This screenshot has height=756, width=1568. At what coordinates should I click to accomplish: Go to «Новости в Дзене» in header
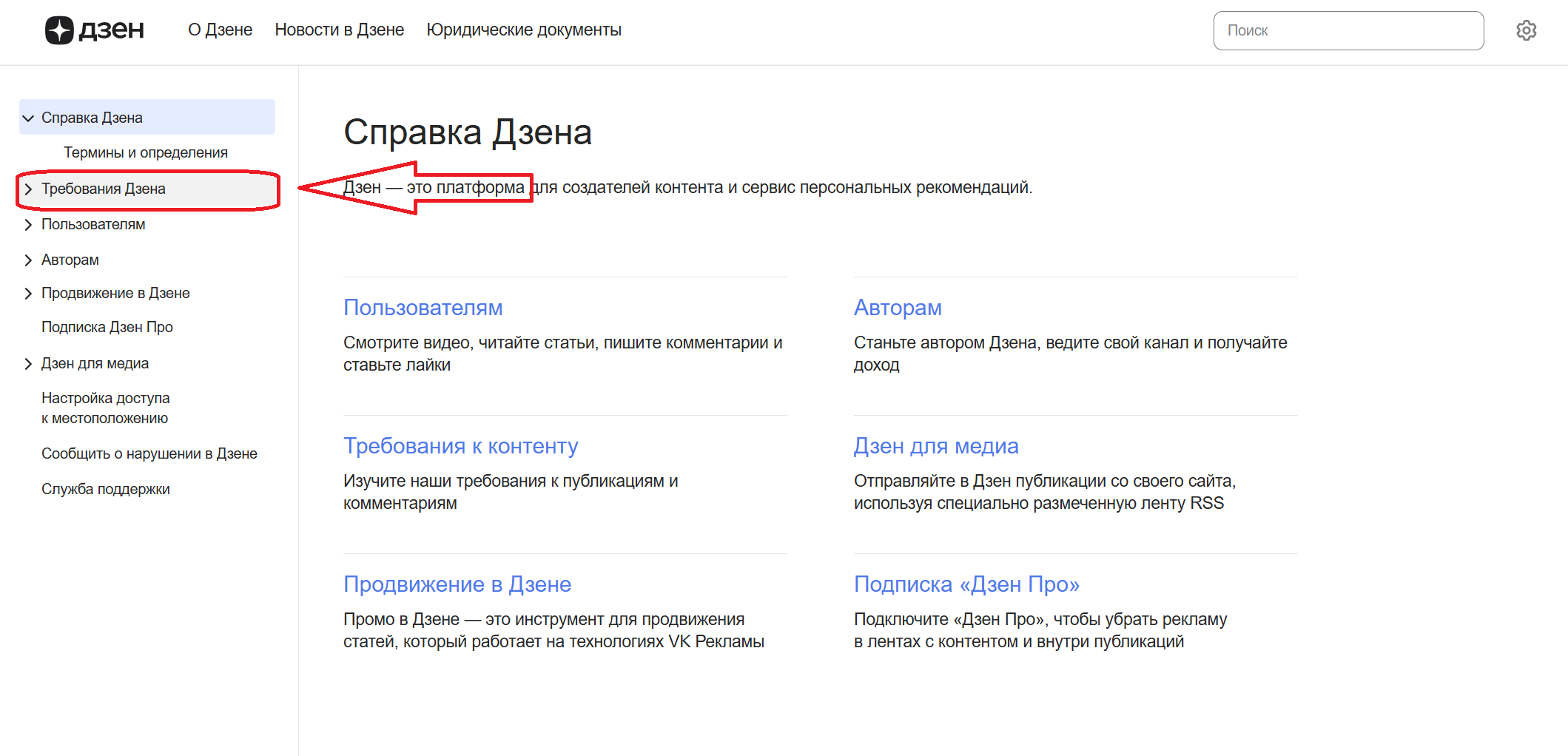click(340, 30)
